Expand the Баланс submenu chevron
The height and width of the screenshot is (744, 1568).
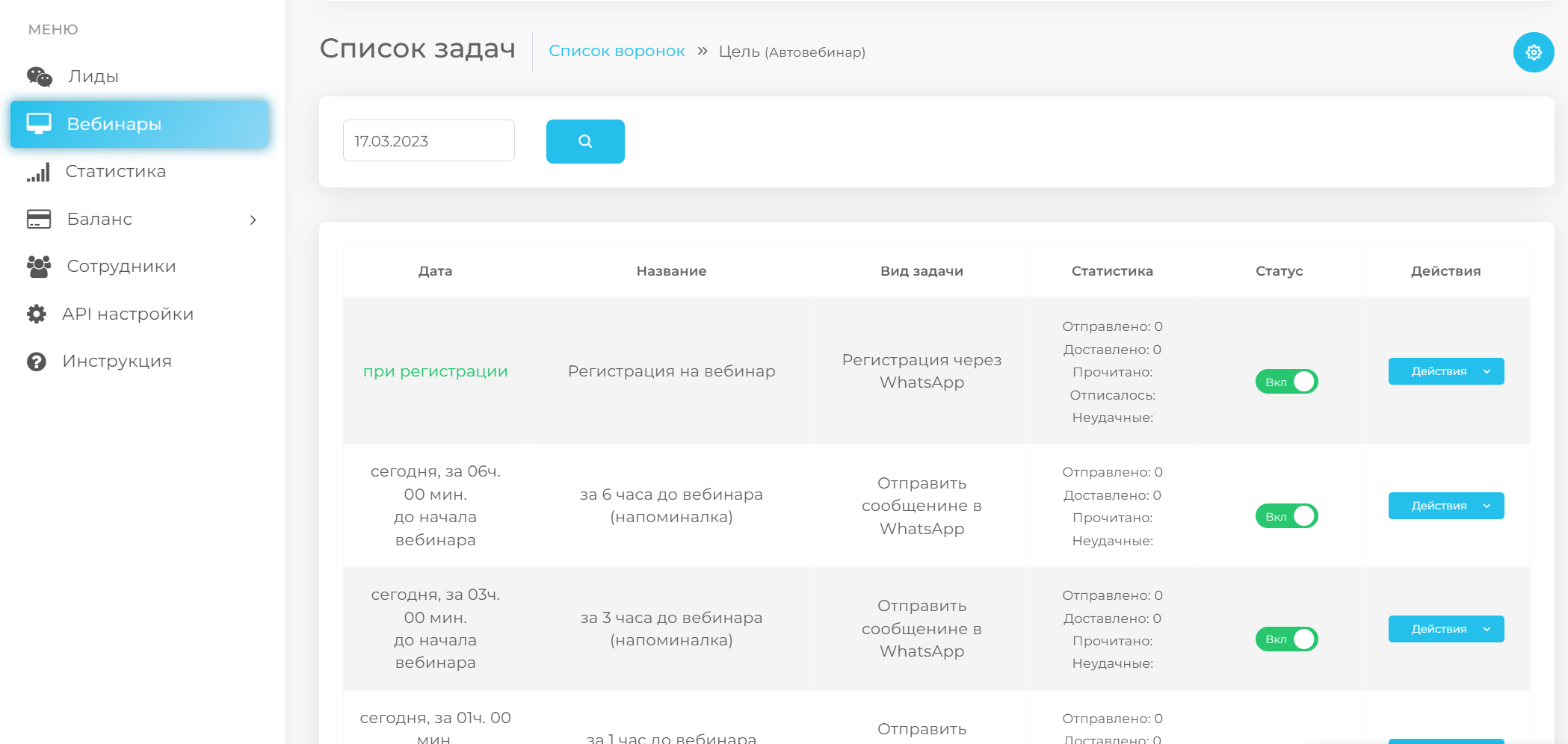[x=253, y=220]
